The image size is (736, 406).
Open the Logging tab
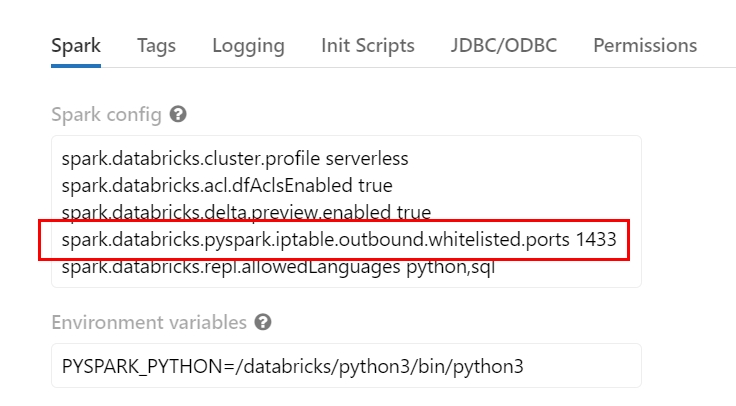pos(248,46)
